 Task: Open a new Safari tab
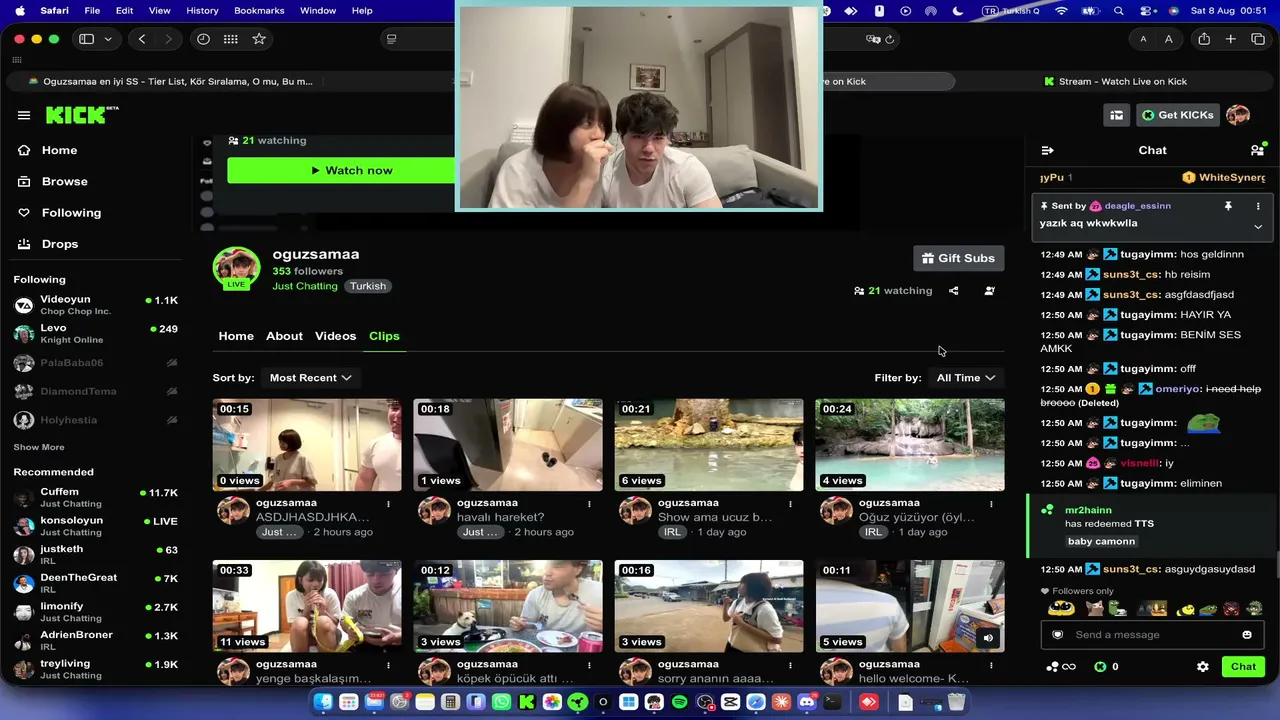pos(1231,39)
